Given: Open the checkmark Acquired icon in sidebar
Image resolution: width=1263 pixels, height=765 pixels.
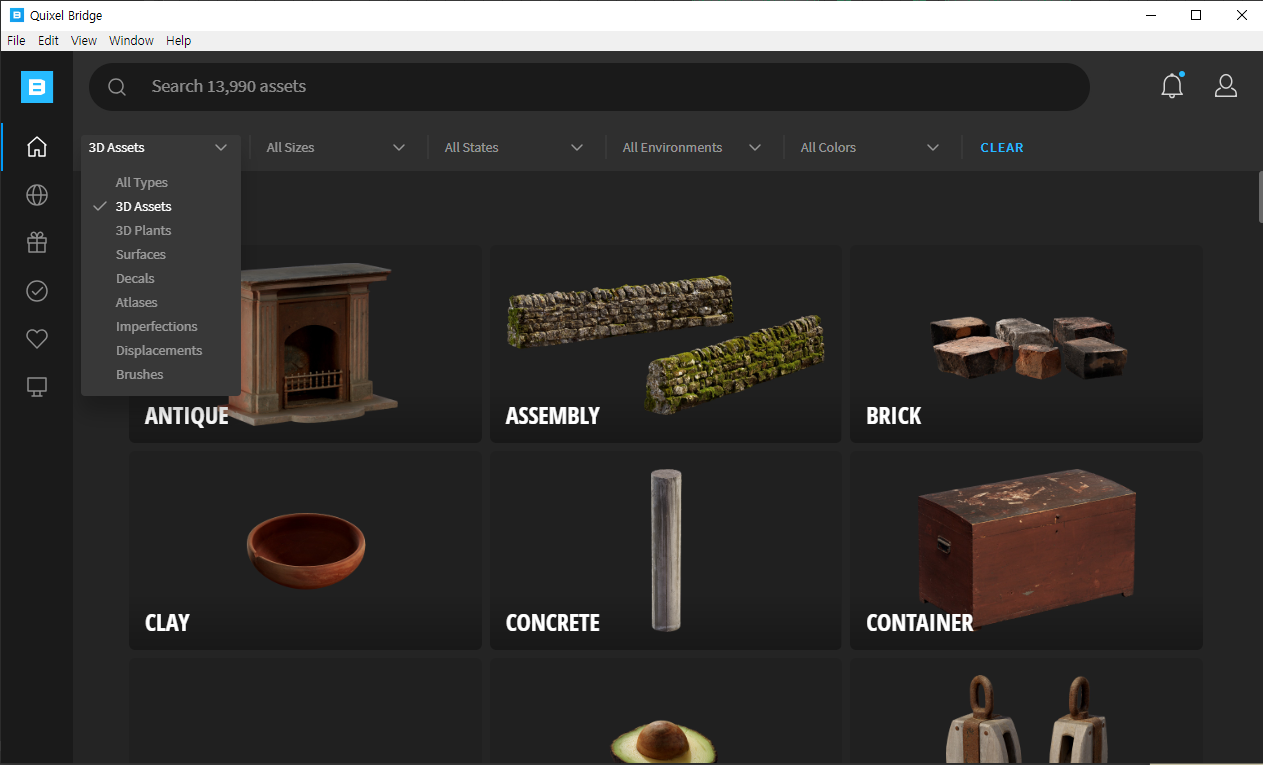Looking at the screenshot, I should (x=37, y=291).
